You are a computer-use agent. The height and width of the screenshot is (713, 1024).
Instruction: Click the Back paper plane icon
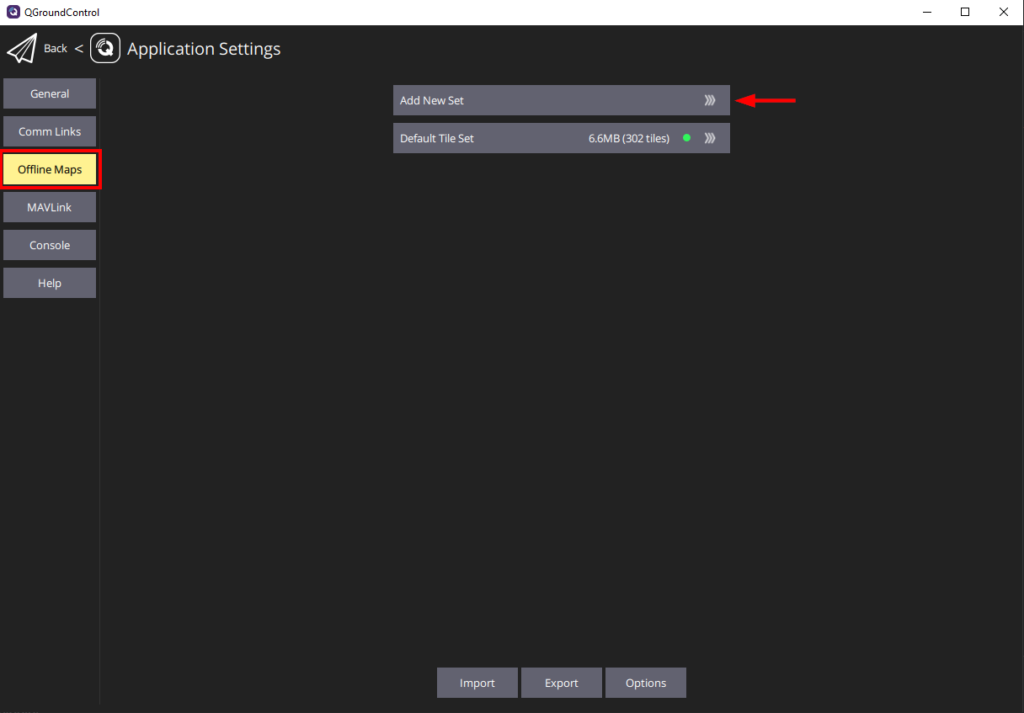pyautogui.click(x=22, y=47)
